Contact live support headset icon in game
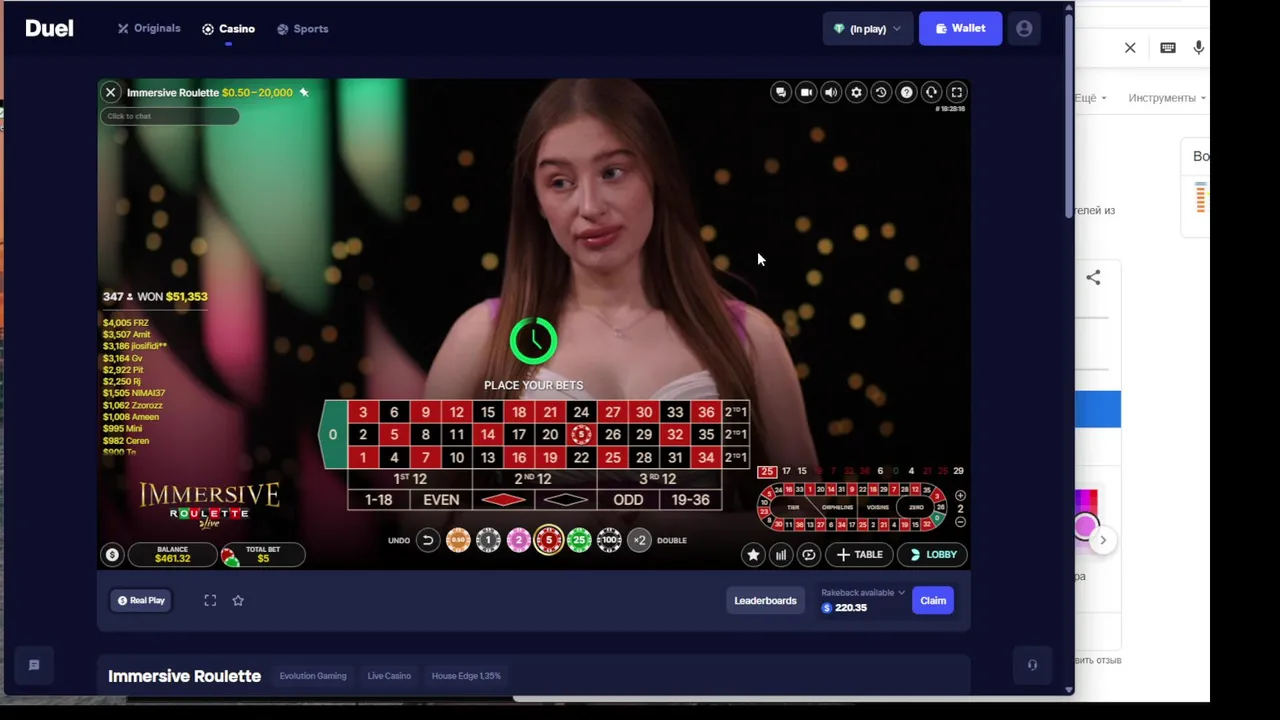Image resolution: width=1280 pixels, height=720 pixels. (x=931, y=92)
